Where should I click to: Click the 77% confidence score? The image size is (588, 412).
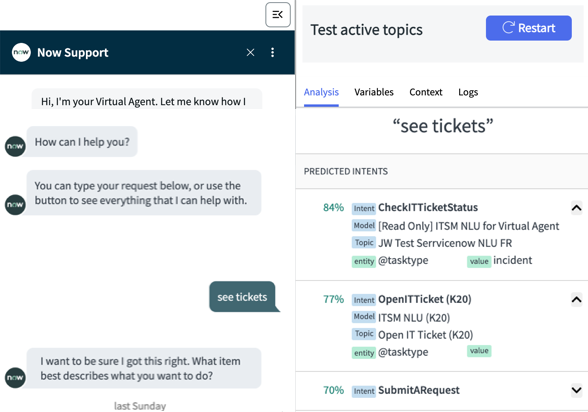point(333,299)
